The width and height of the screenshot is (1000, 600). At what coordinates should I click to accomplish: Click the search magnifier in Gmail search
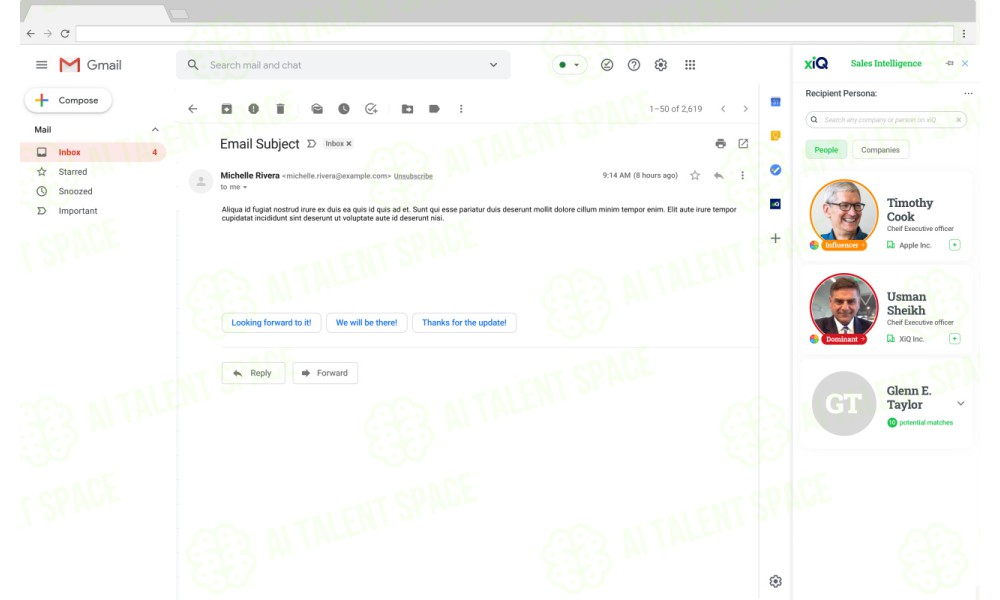click(193, 65)
